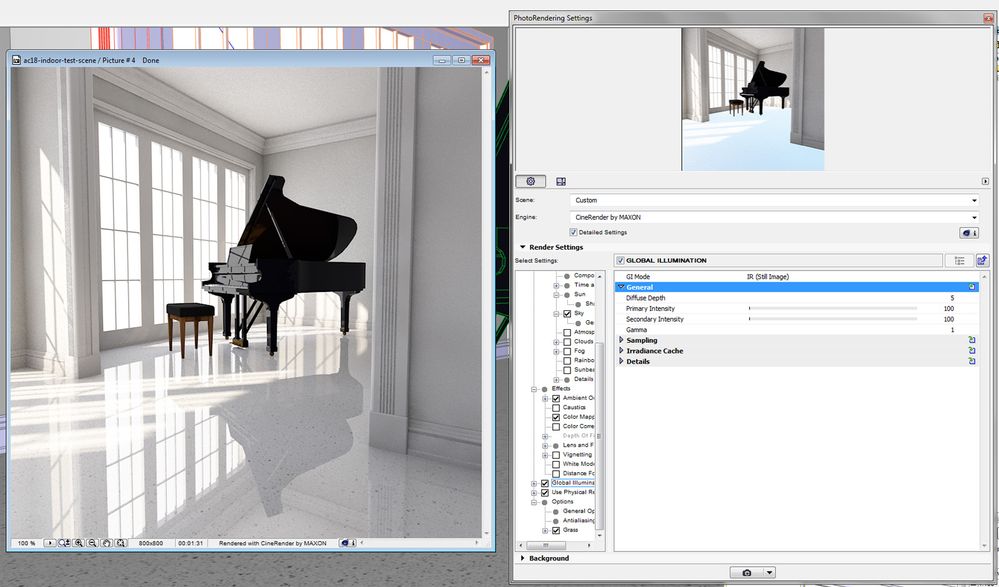The width and height of the screenshot is (999, 587).
Task: Click the Gamma value 1
Action: click(952, 330)
